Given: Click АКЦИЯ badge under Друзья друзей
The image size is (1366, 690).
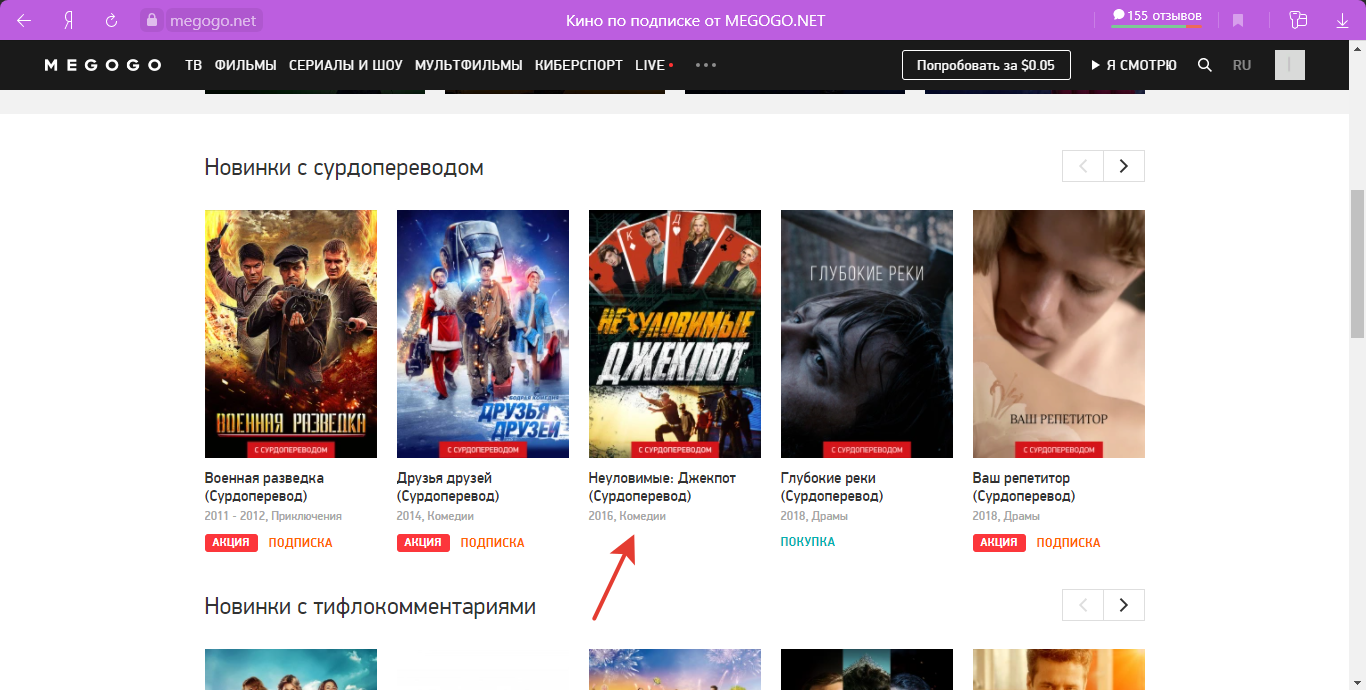Looking at the screenshot, I should pyautogui.click(x=424, y=543).
